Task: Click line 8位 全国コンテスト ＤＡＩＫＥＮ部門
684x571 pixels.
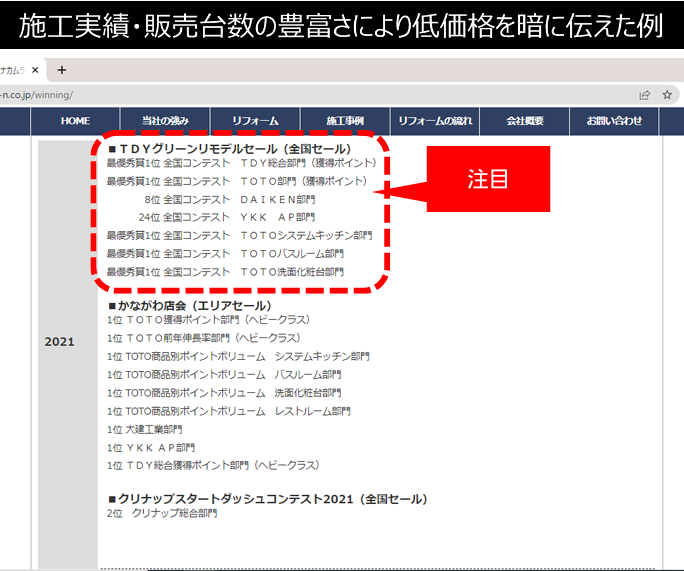Action: [230, 199]
